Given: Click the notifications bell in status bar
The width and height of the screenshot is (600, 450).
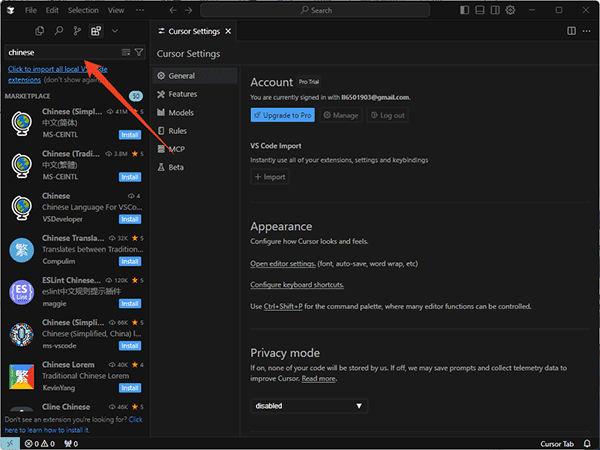Looking at the screenshot, I should [588, 443].
